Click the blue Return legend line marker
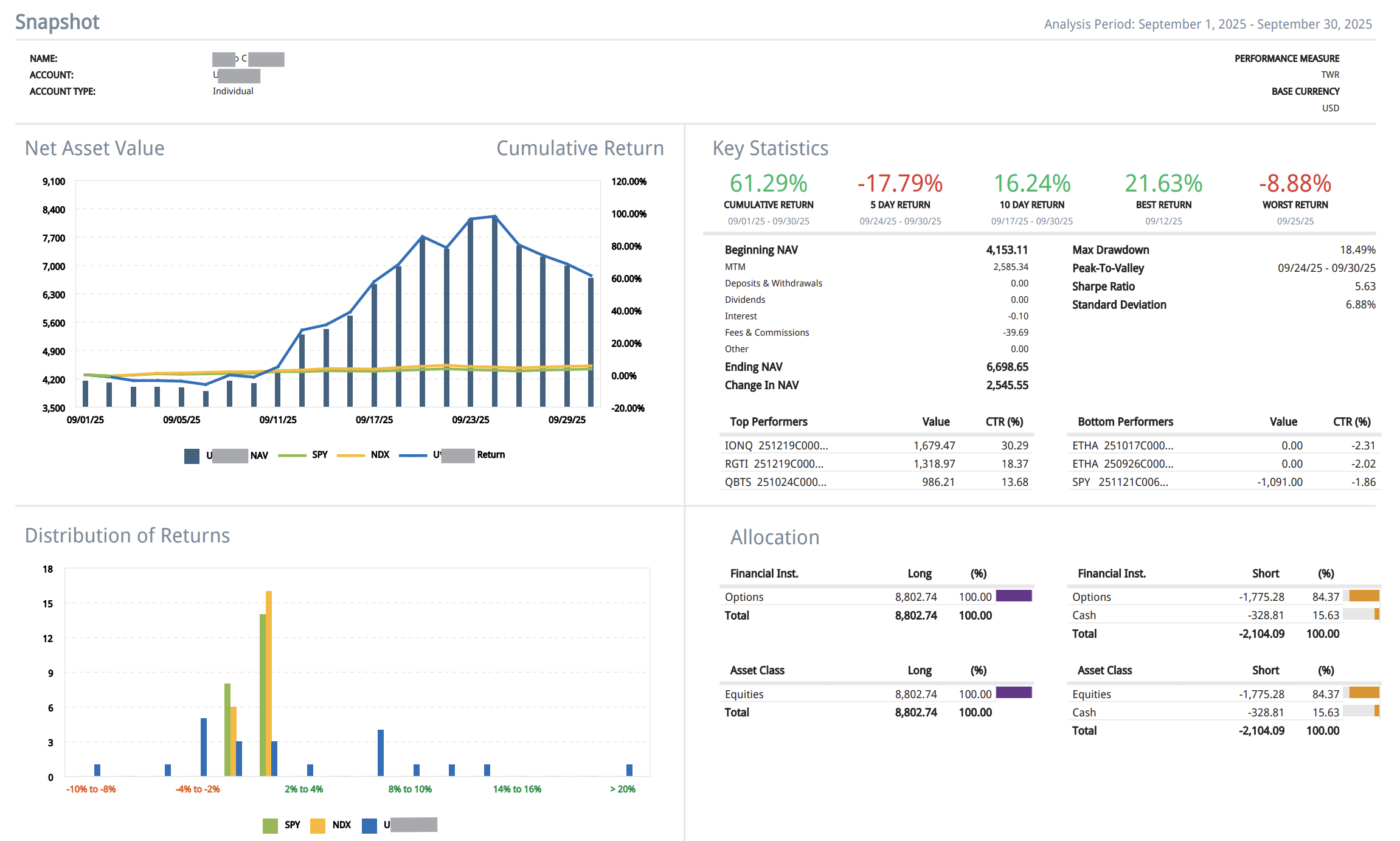This screenshot has width=1400, height=841. point(413,455)
